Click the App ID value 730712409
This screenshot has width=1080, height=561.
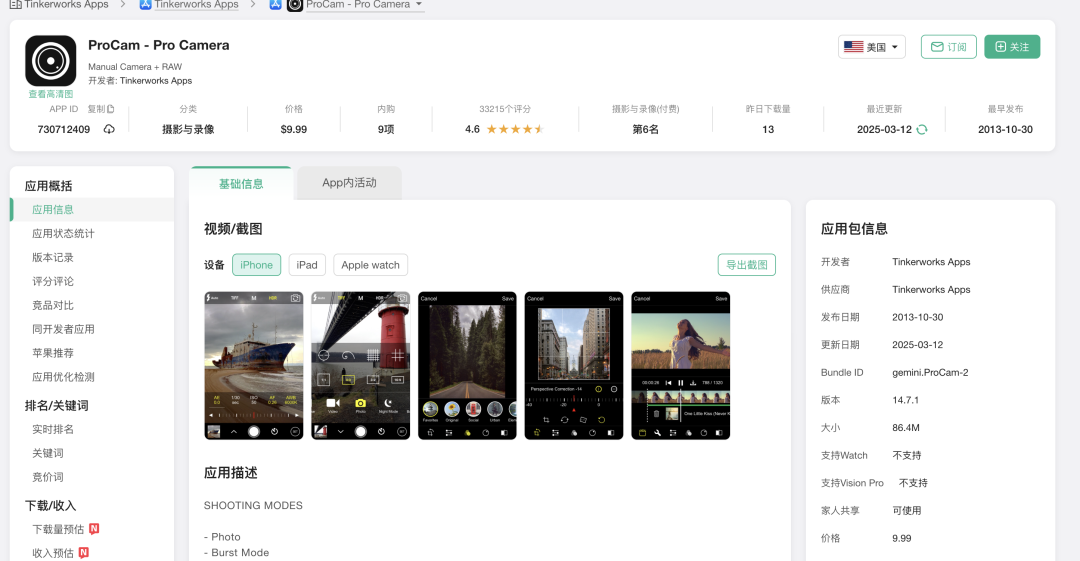63,130
